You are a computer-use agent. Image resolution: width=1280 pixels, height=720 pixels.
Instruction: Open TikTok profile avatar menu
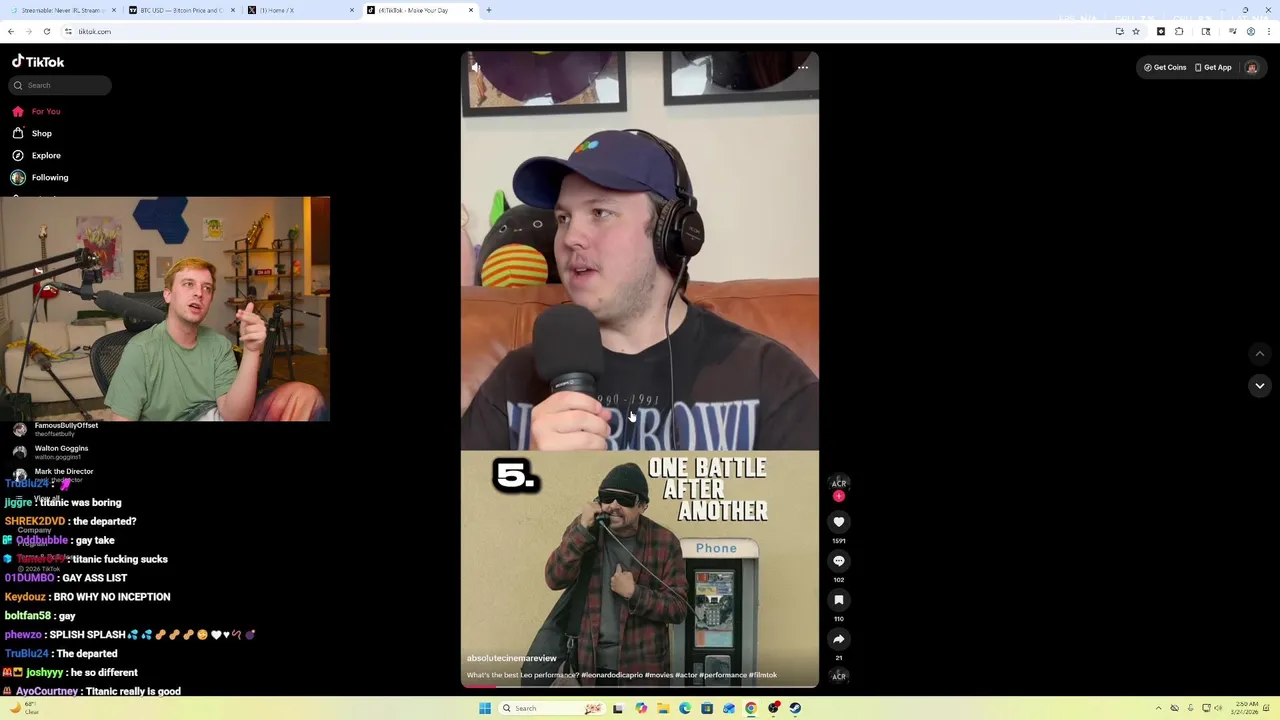[x=1251, y=67]
